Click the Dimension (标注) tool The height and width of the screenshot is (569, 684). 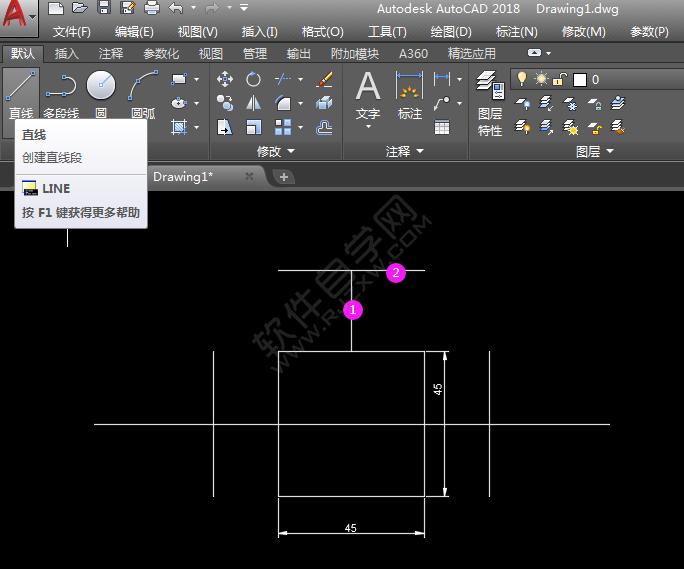410,95
